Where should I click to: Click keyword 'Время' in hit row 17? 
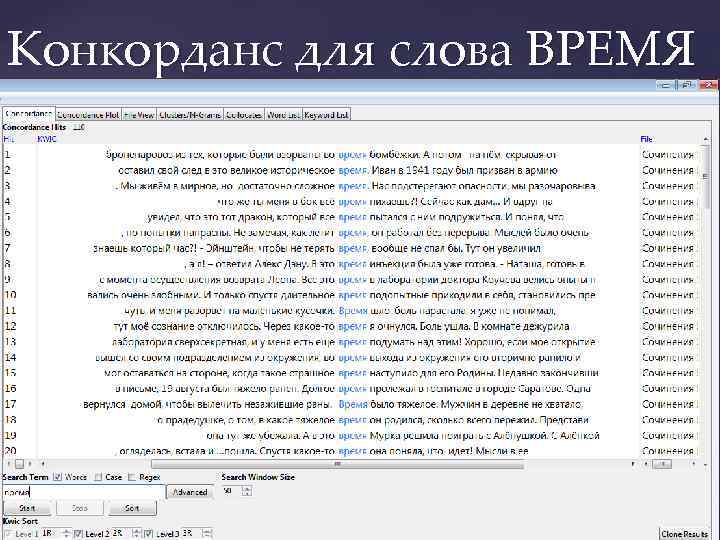tap(353, 405)
